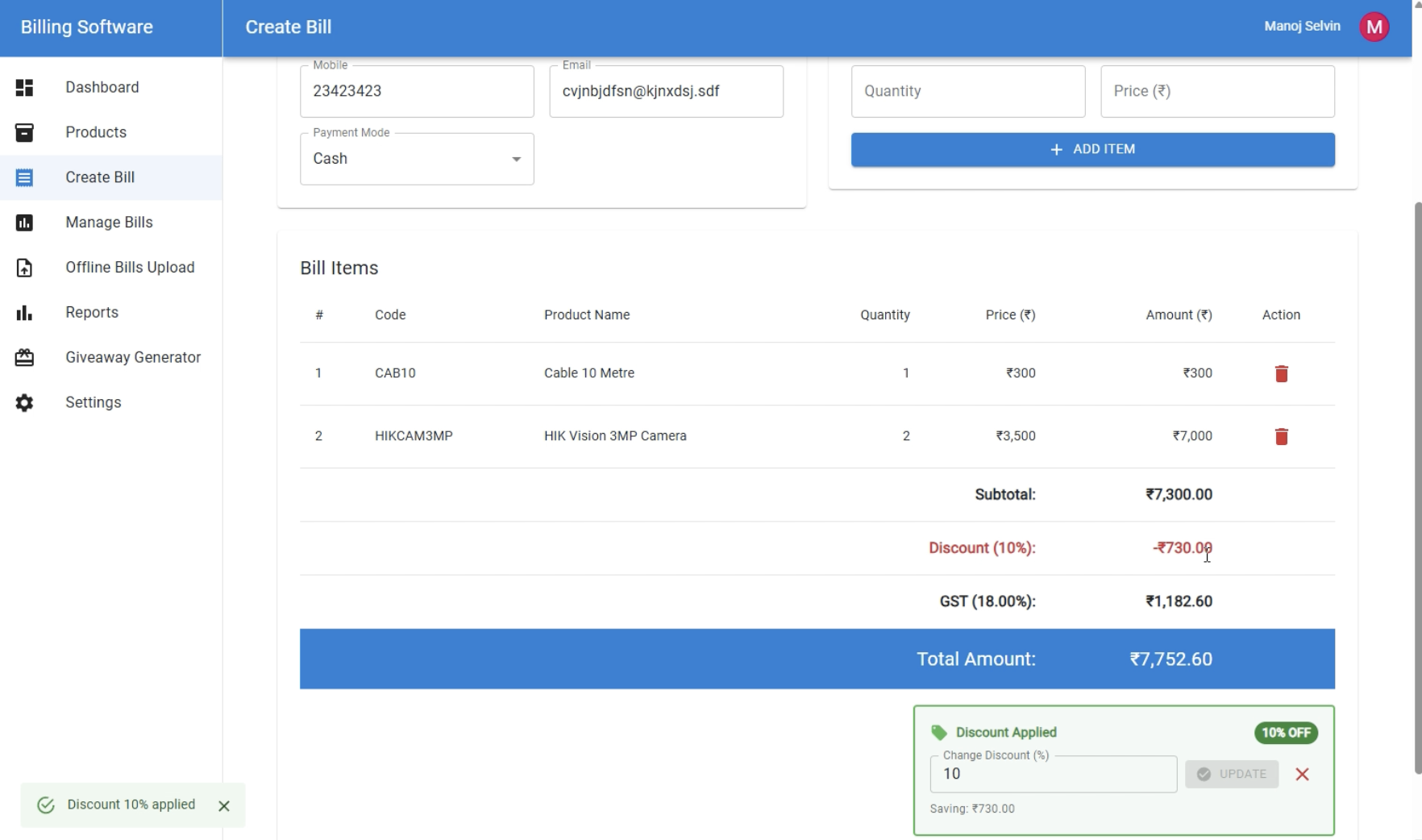
Task: Dismiss the Discount Applied panel
Action: tap(1302, 774)
